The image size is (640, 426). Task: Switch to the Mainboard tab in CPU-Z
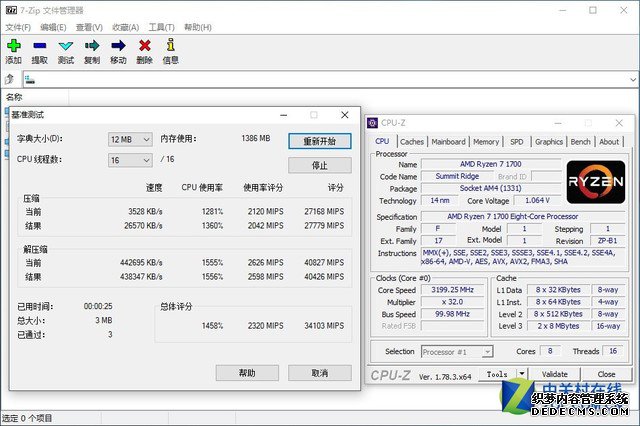448,142
